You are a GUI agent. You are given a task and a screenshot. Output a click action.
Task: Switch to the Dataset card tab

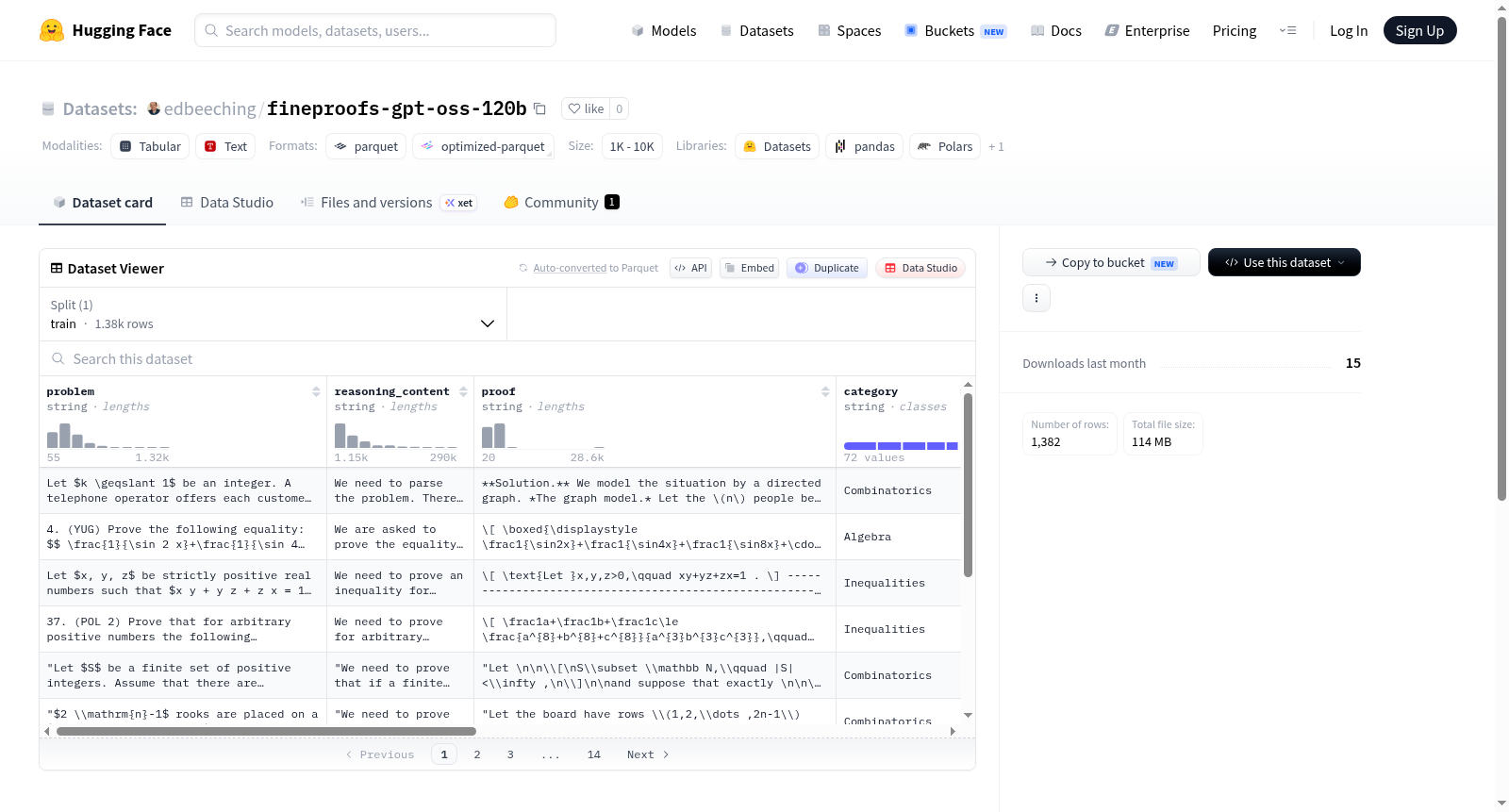point(103,203)
